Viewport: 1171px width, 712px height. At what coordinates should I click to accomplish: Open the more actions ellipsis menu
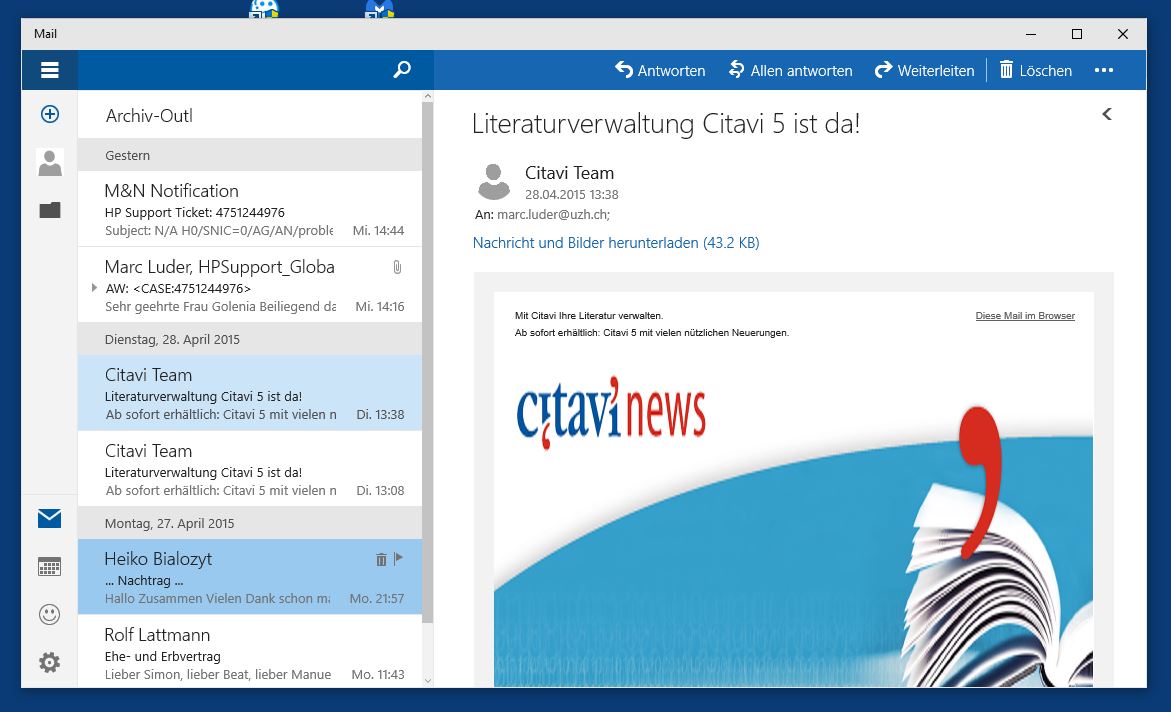pos(1104,70)
